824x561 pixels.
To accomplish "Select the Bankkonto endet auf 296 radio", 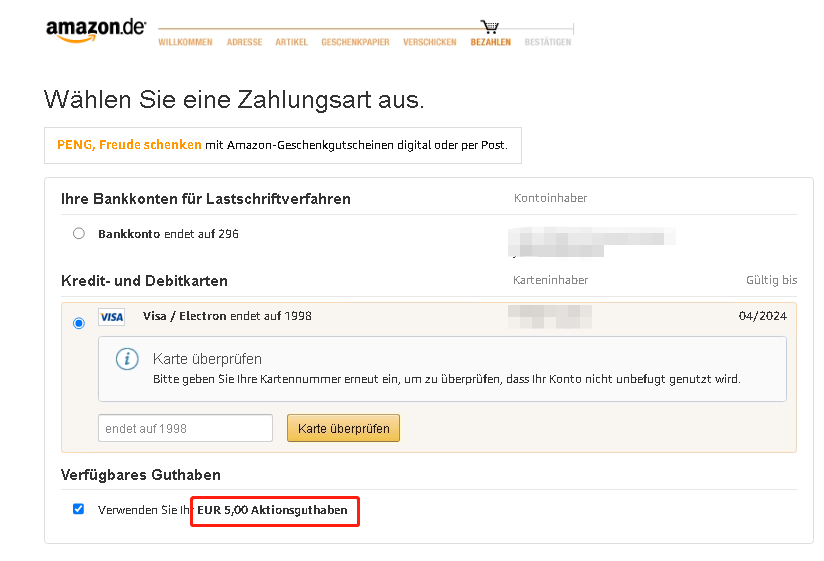I will click(x=79, y=233).
